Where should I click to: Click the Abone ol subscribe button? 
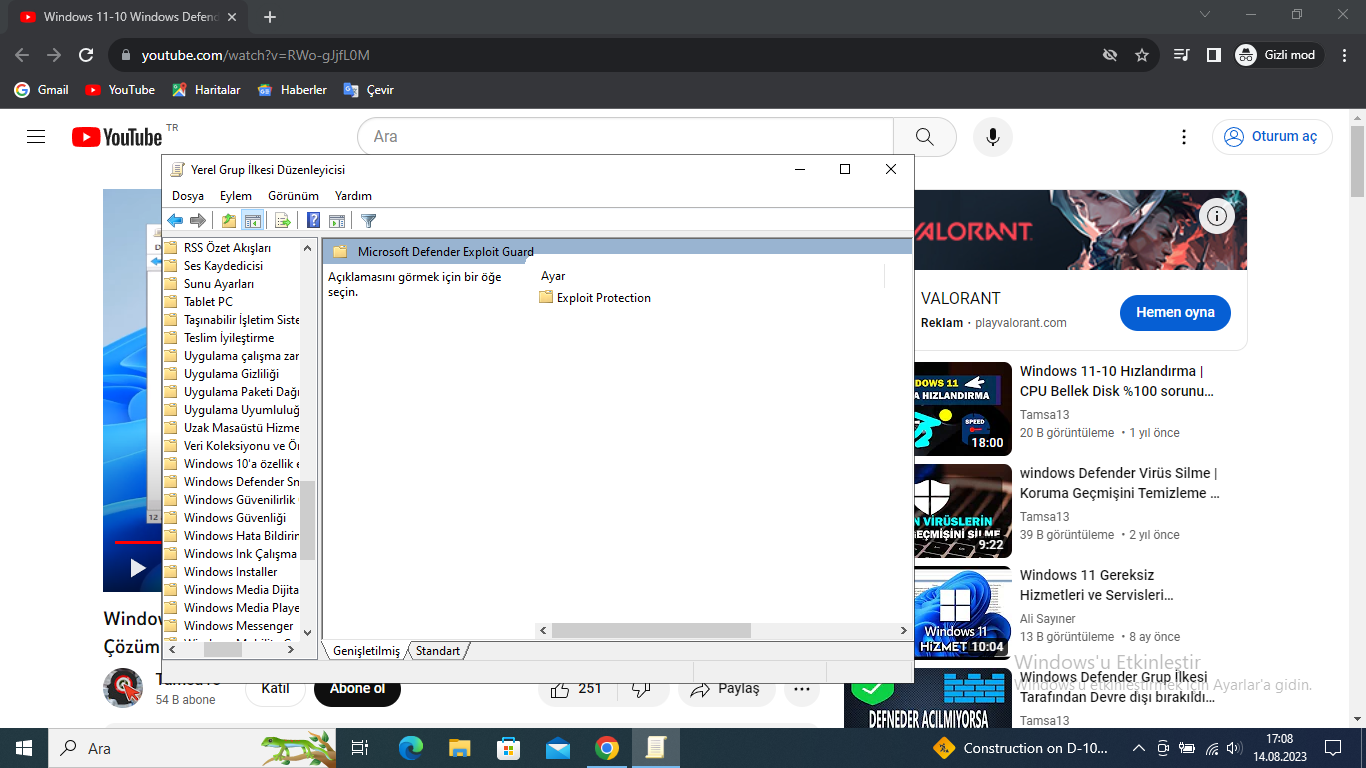(357, 689)
